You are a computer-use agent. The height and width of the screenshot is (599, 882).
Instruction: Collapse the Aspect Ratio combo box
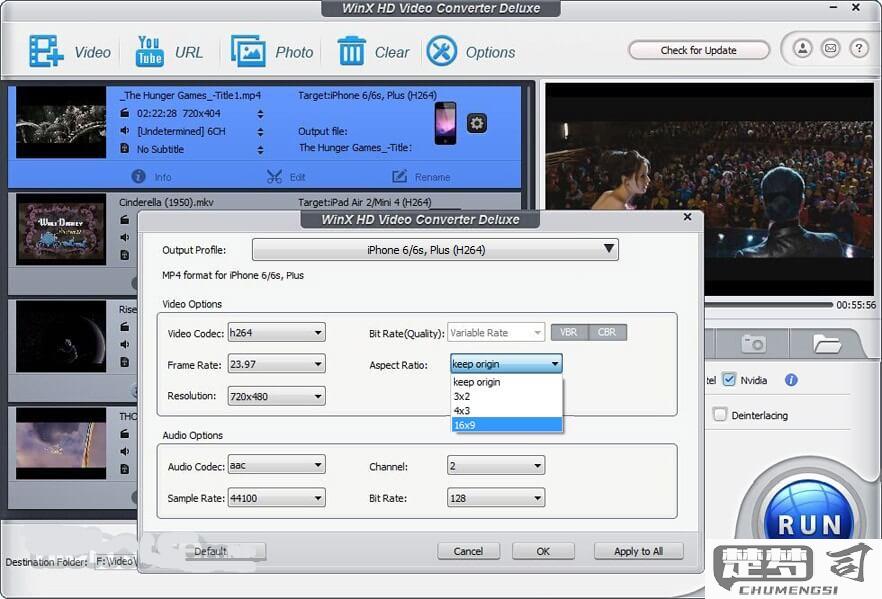(x=506, y=364)
